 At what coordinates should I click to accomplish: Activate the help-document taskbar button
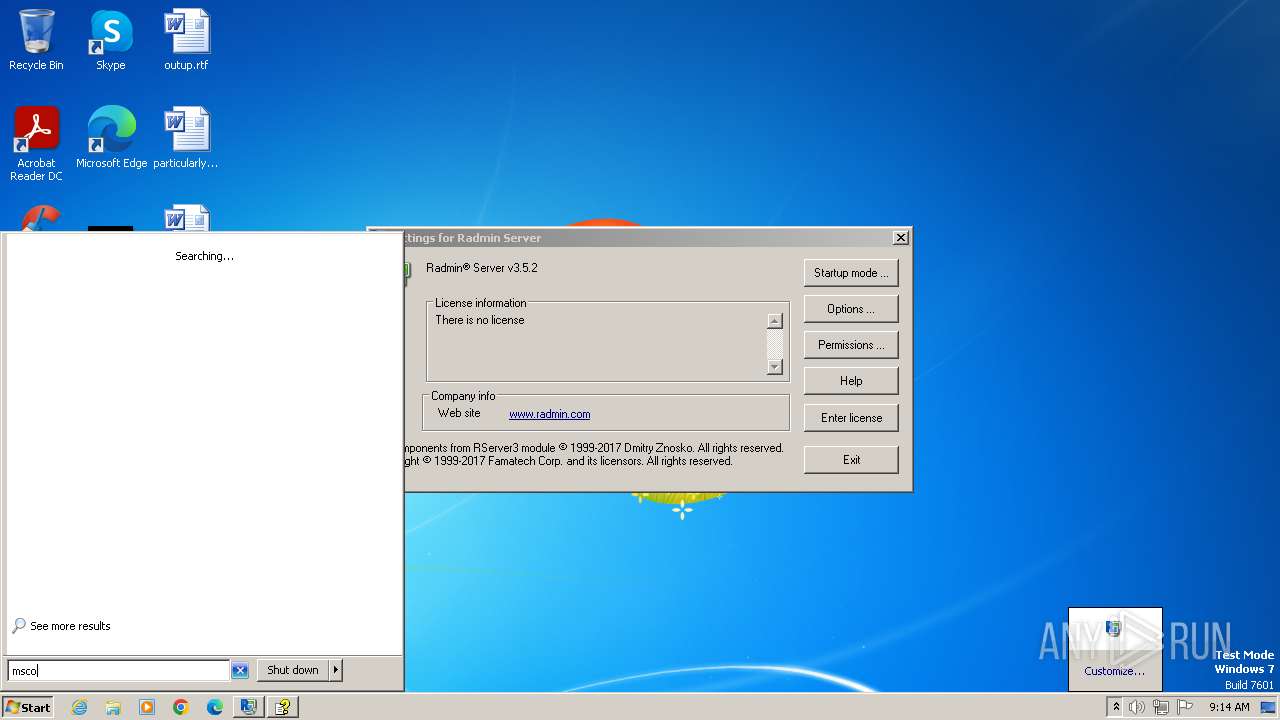pyautogui.click(x=283, y=707)
